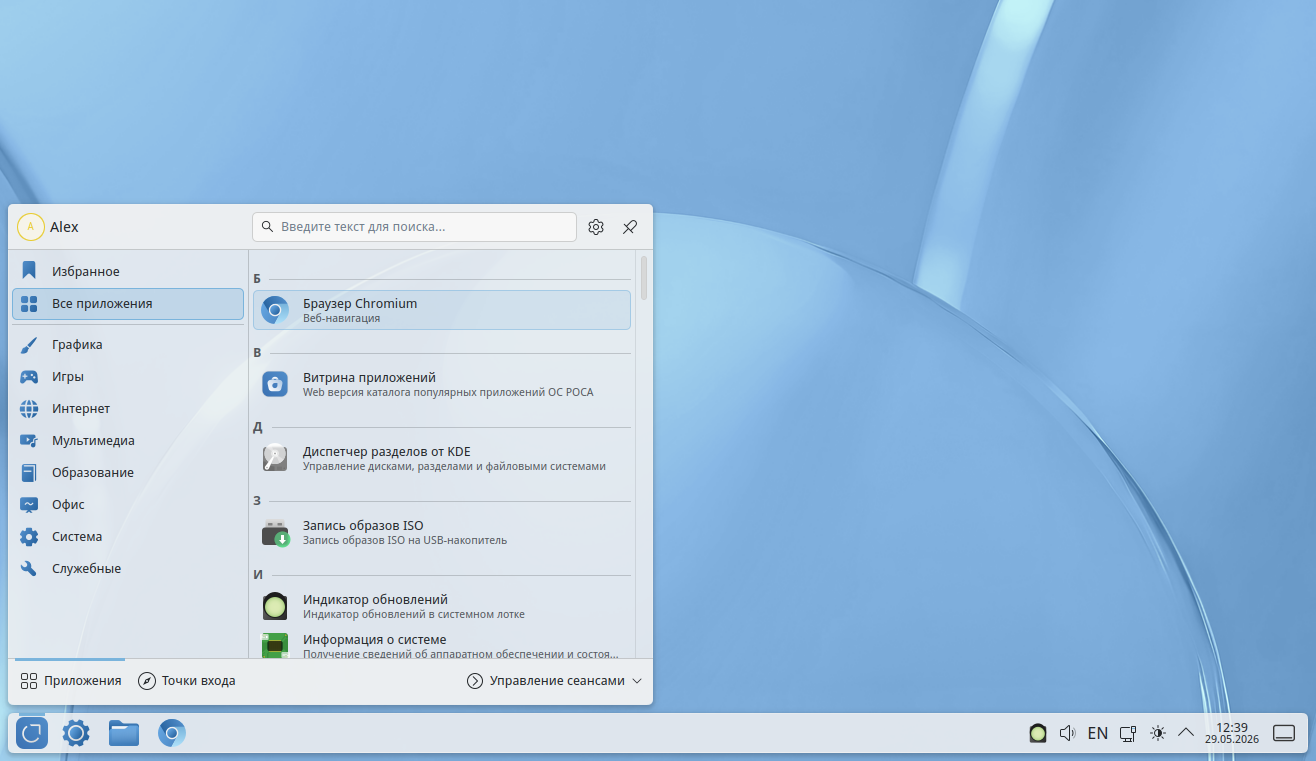Viewport: 1316px width, 761px height.
Task: Launch Информация о системе
Action: click(442, 645)
